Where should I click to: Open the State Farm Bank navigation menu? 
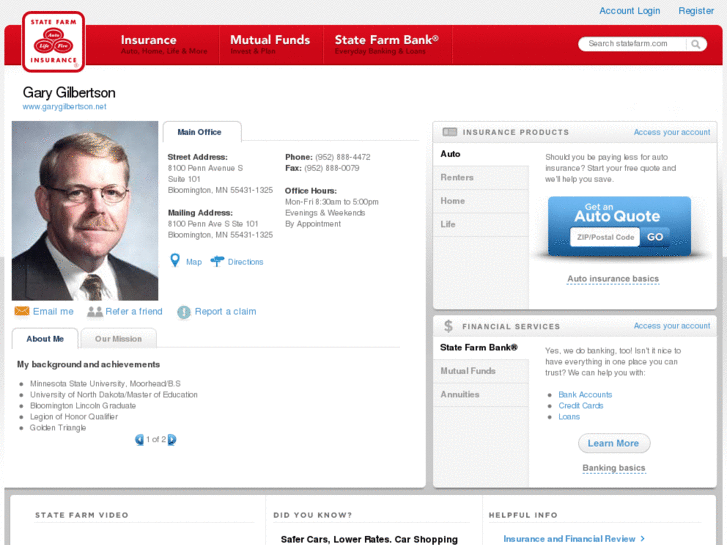[387, 45]
